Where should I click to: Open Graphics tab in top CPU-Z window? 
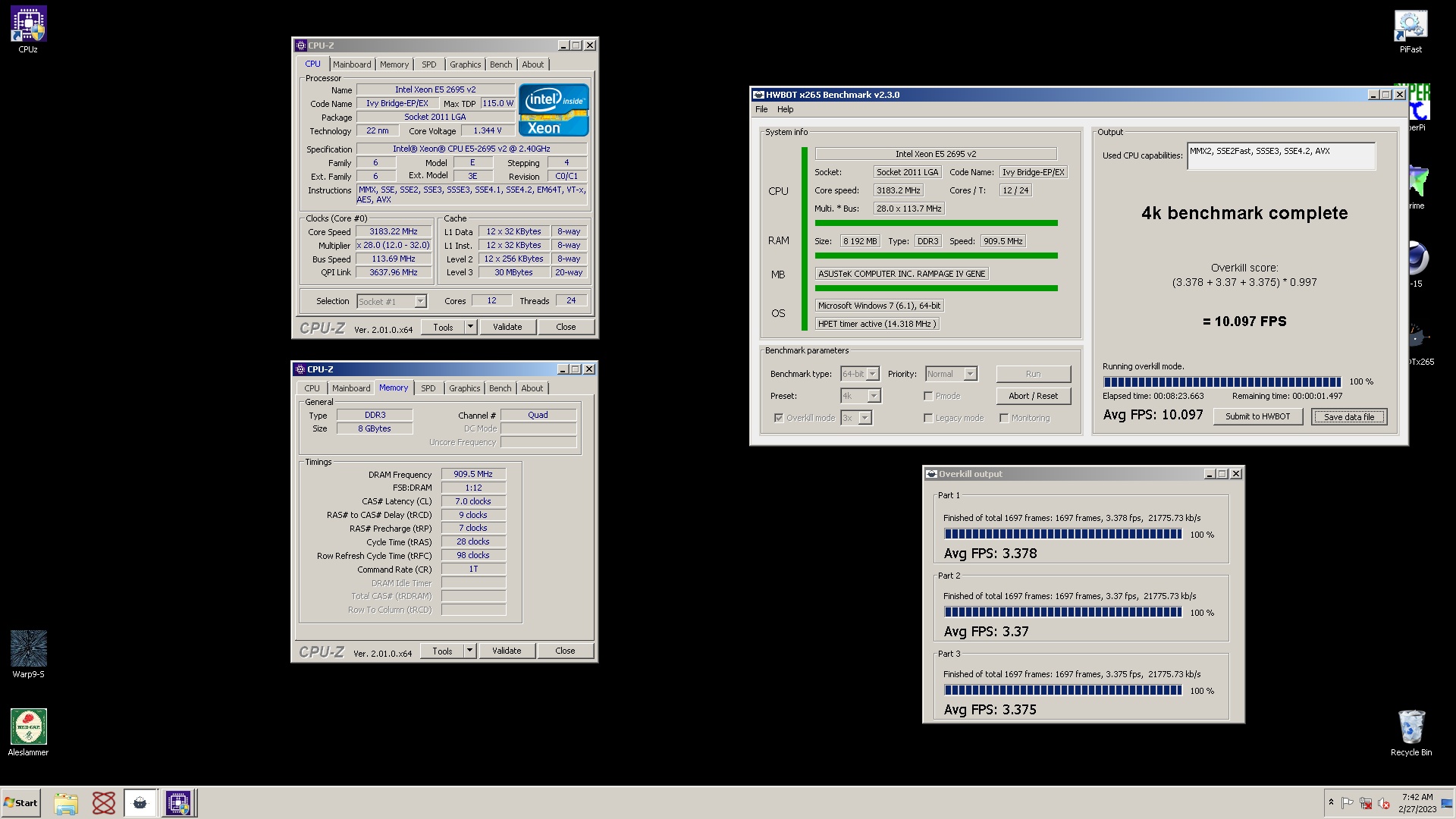pos(465,64)
